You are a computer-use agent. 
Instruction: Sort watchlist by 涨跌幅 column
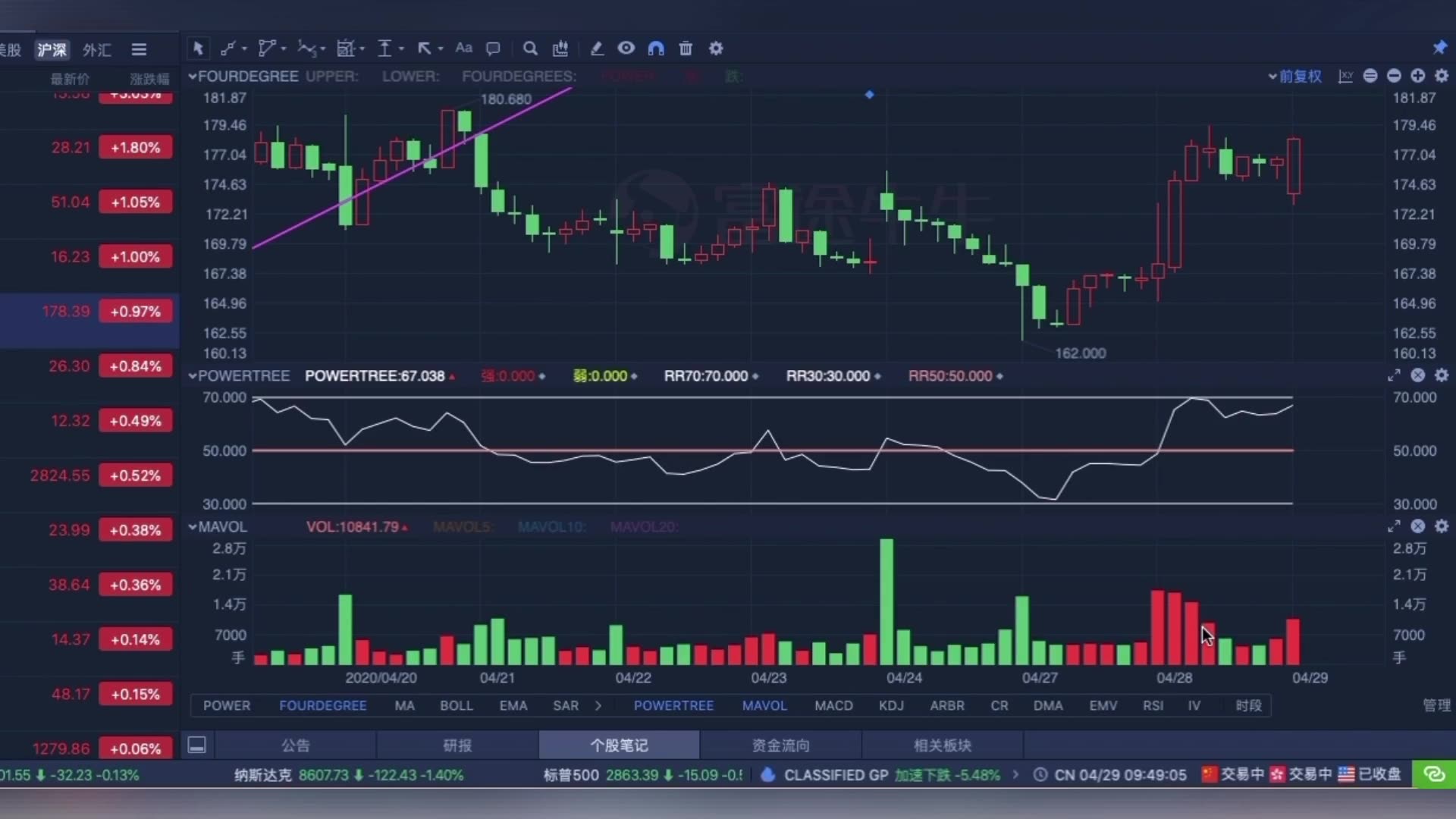149,79
